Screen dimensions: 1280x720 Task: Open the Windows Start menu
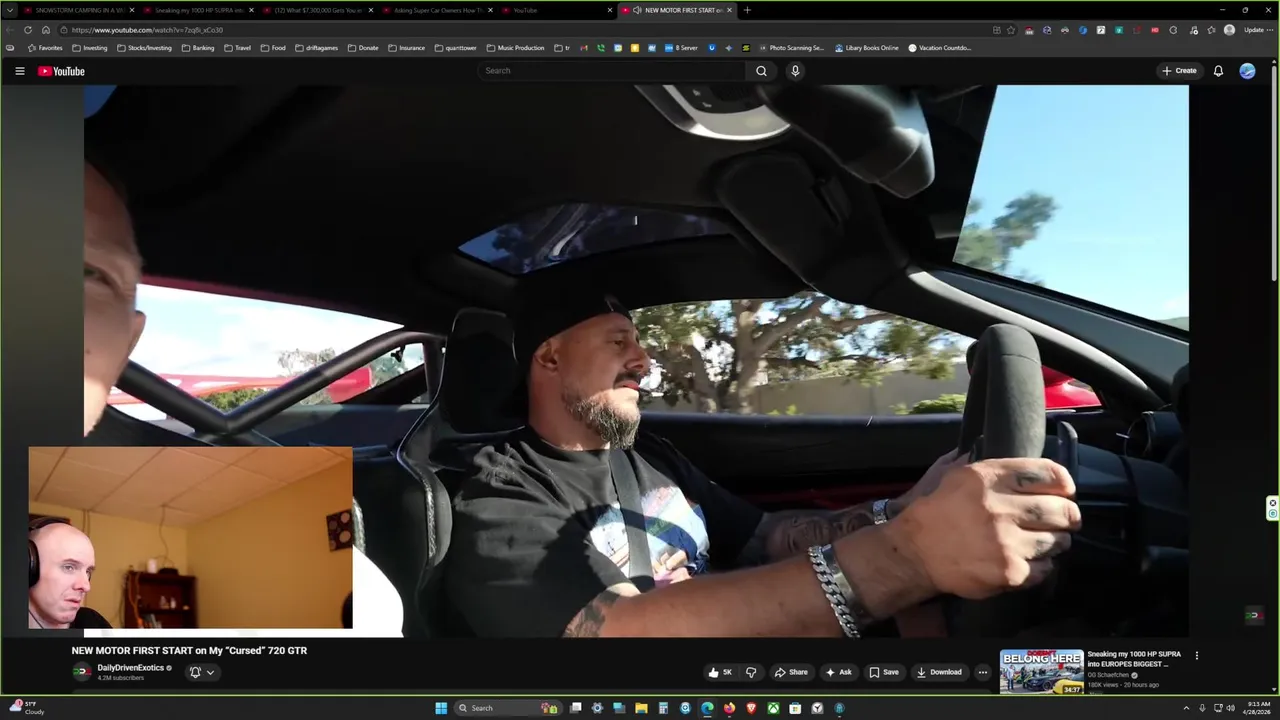(x=441, y=708)
